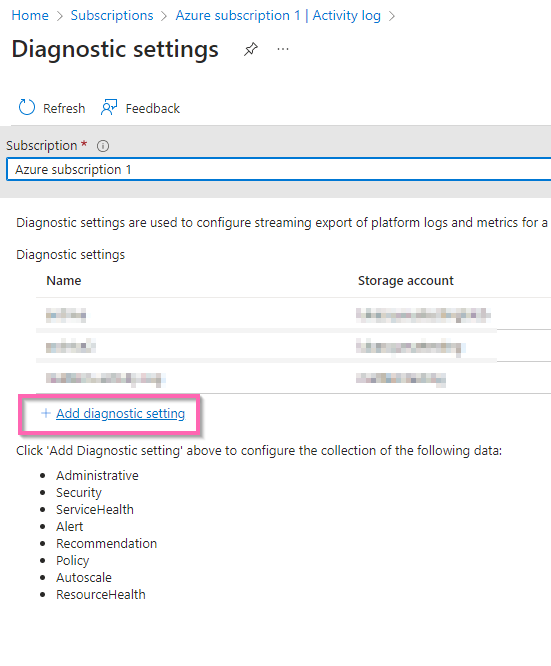
Task: Click the Refresh circular arrow icon
Action: [x=26, y=108]
